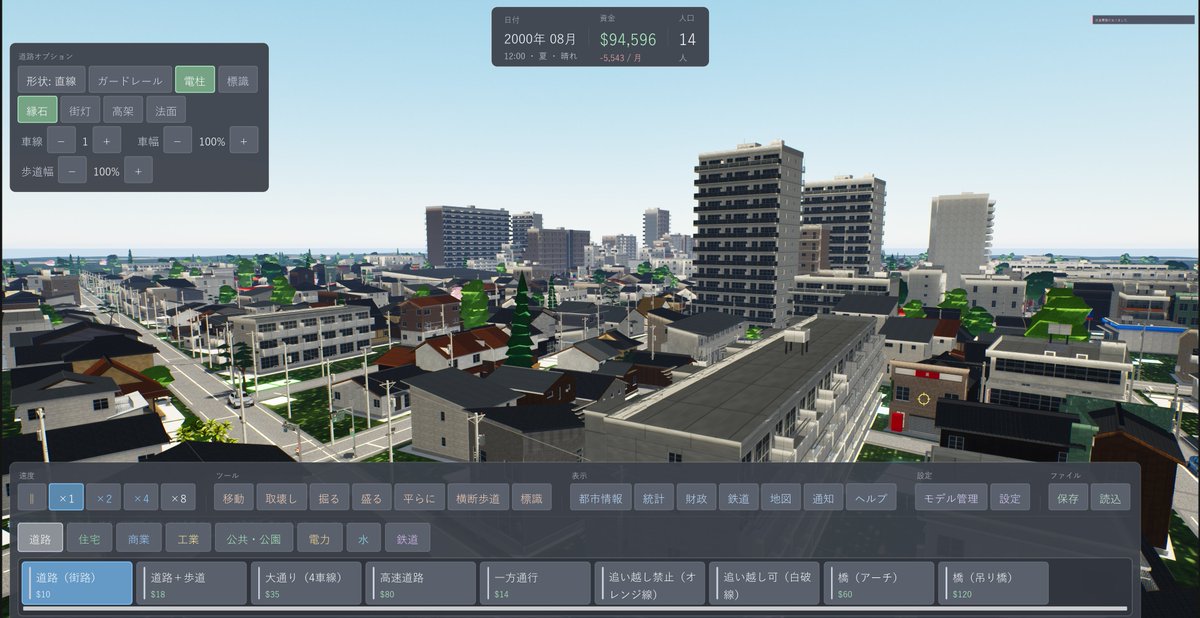The height and width of the screenshot is (618, 1200).
Task: Open the 地図 map view
Action: [780, 497]
